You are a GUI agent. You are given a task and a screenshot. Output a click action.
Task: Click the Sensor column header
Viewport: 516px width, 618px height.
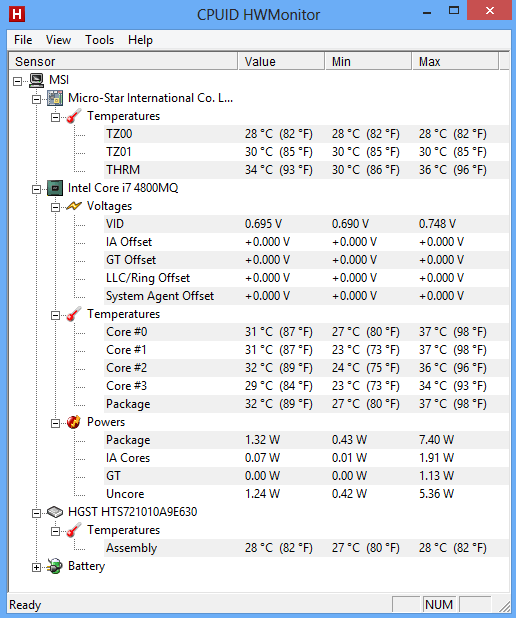click(123, 61)
